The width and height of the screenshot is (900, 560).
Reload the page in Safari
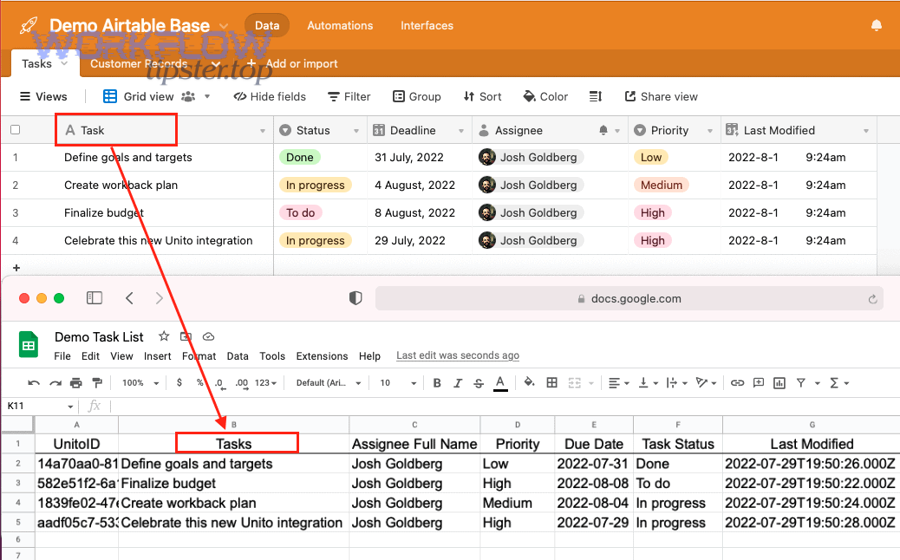tap(872, 299)
